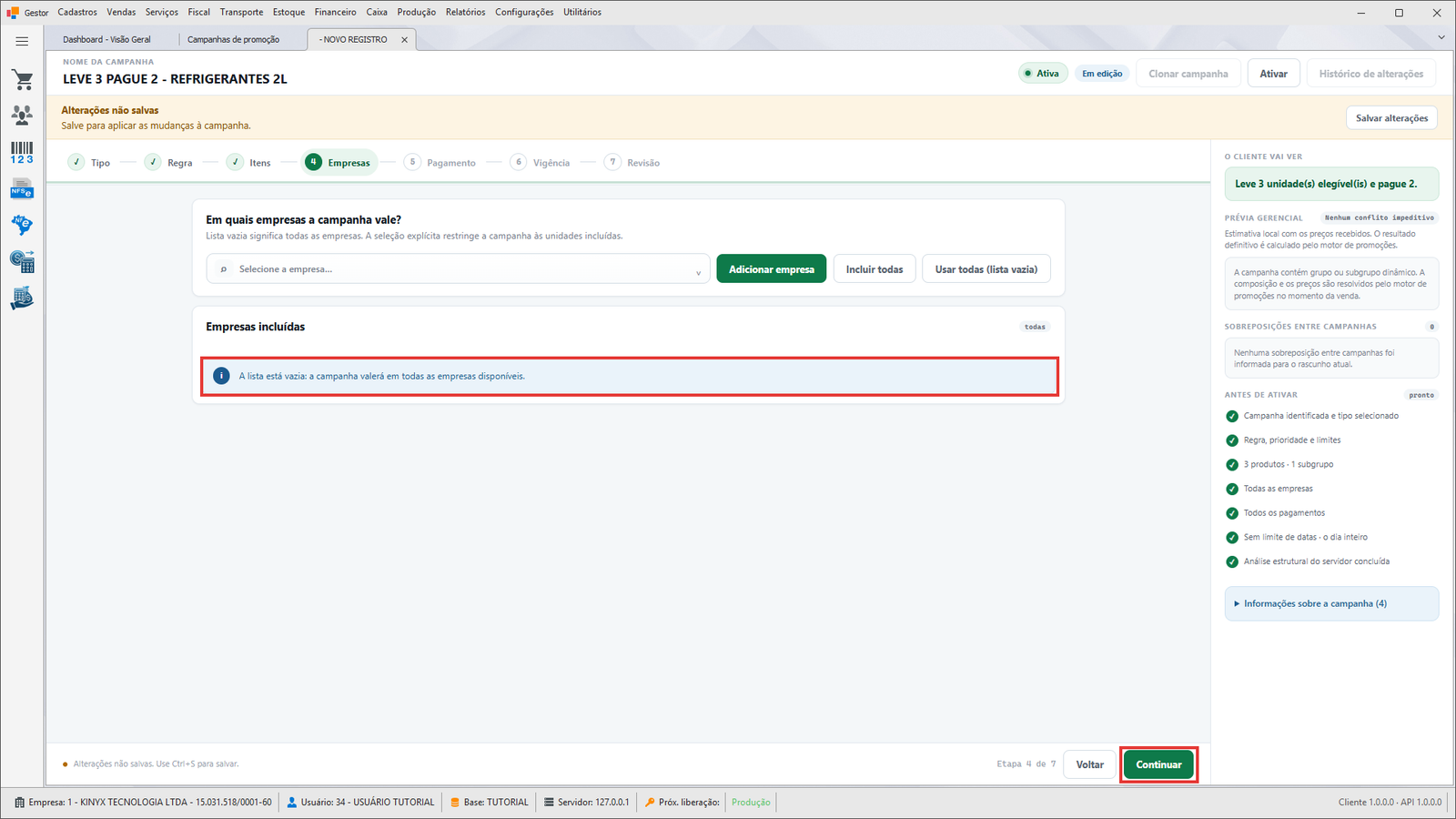Screen dimensions: 1456x819
Task: Click the user icon in status bar
Action: 292,803
